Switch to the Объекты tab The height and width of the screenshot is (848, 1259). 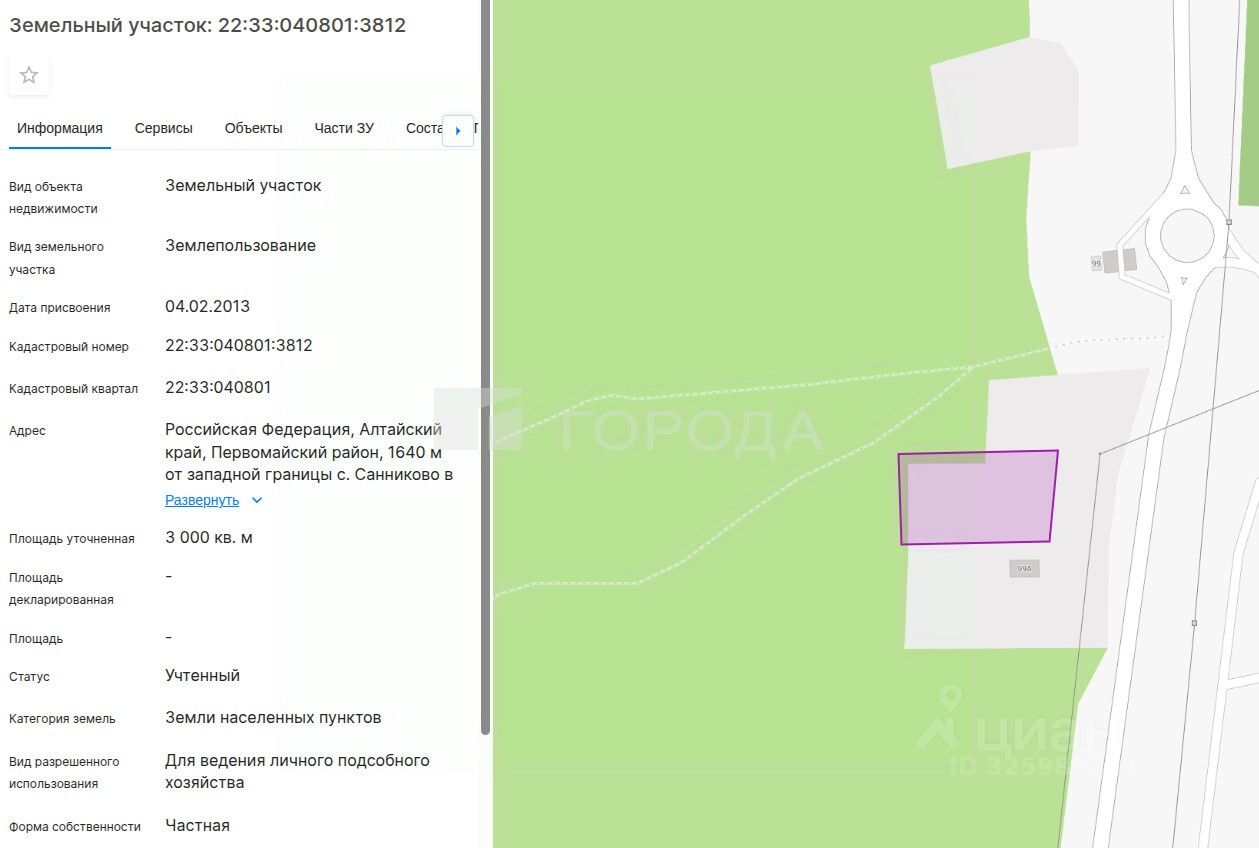point(254,128)
